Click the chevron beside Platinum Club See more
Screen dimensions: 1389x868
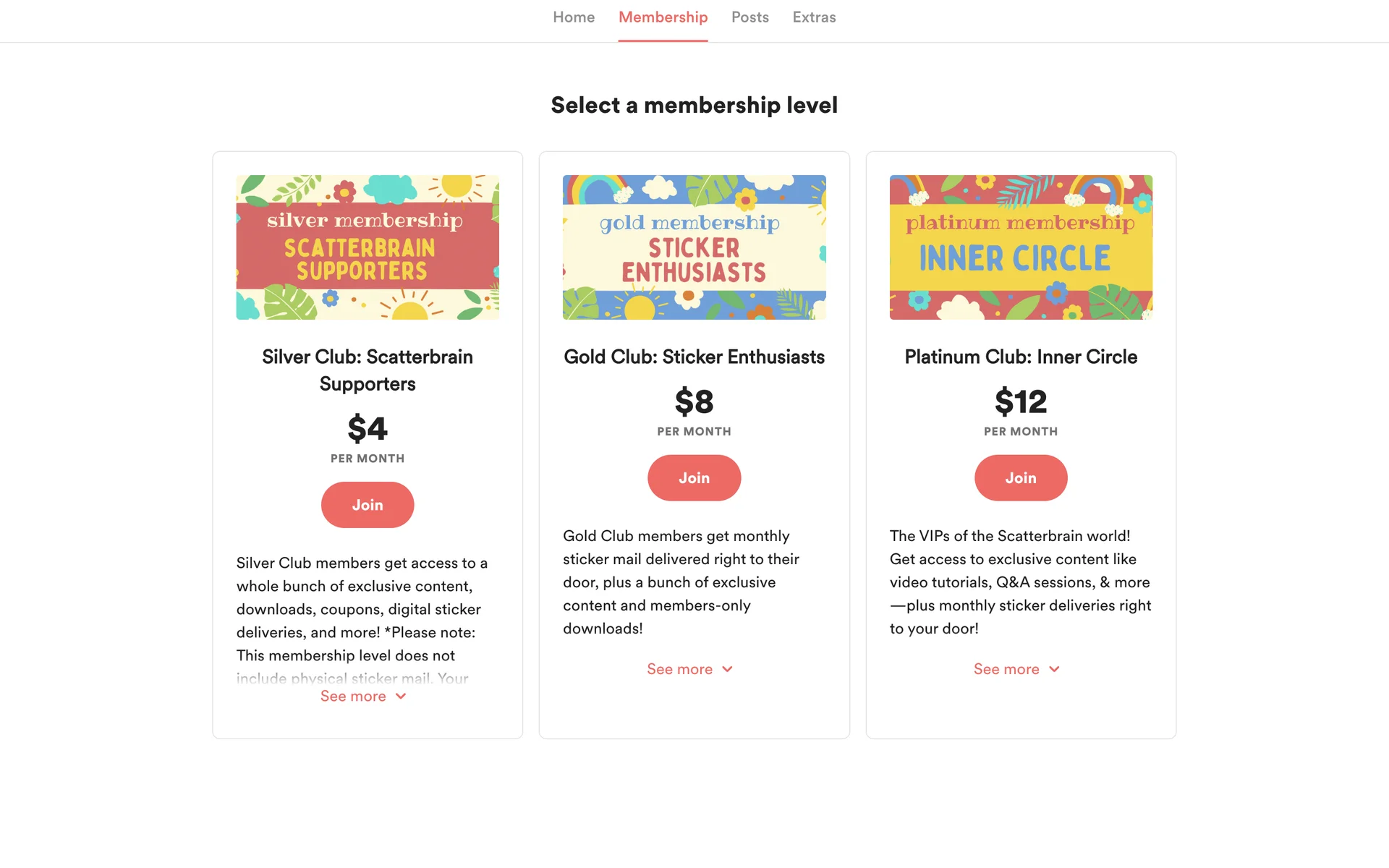[1054, 669]
